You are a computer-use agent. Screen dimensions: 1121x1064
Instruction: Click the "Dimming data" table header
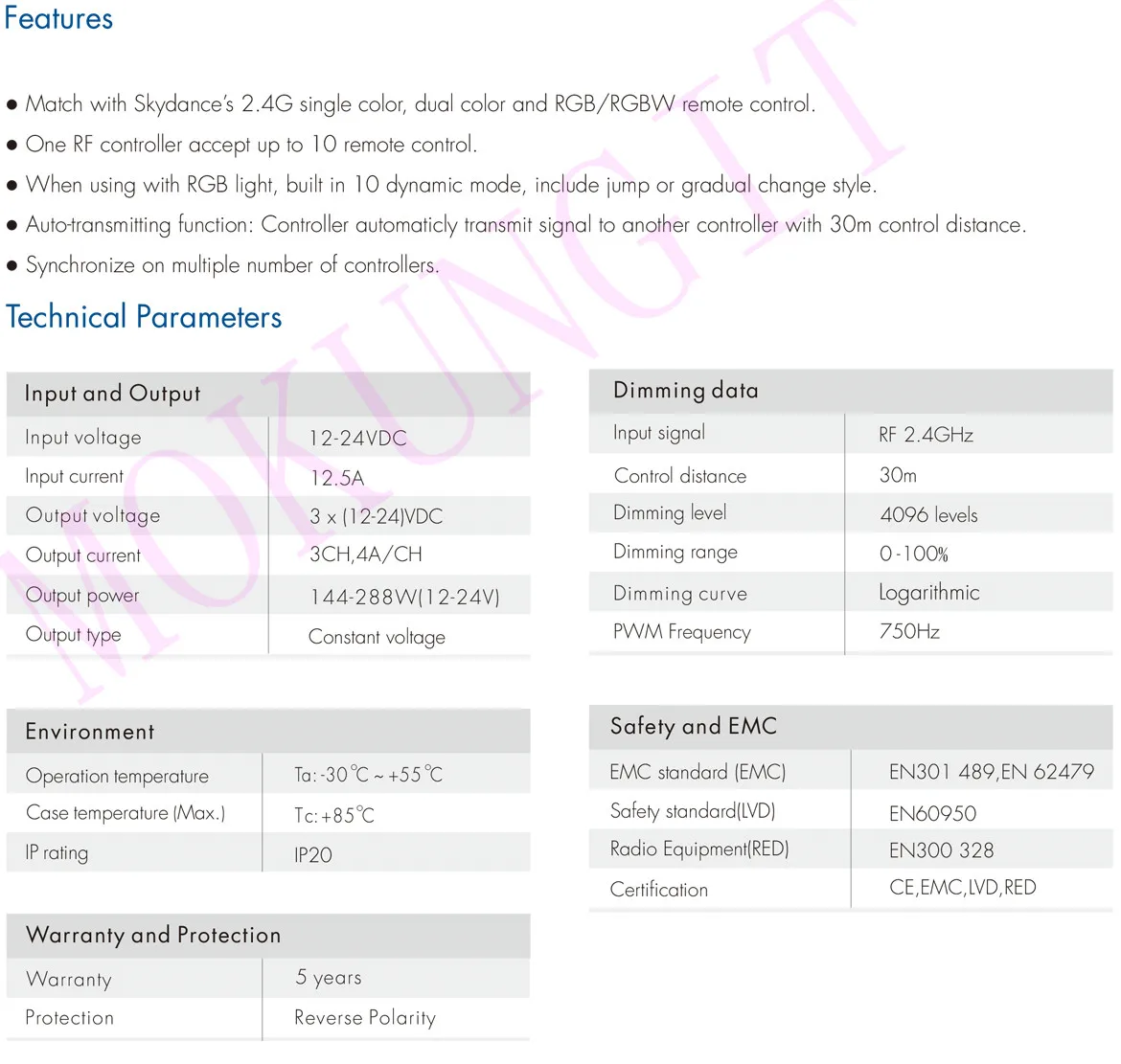point(851,391)
